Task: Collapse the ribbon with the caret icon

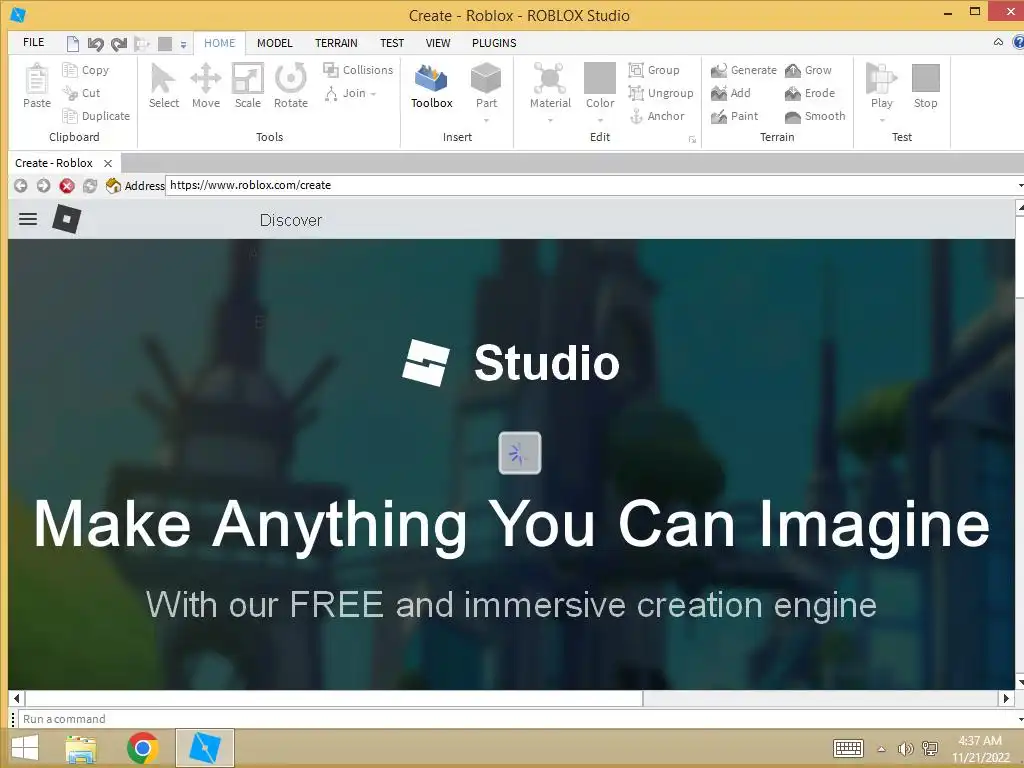Action: point(998,42)
